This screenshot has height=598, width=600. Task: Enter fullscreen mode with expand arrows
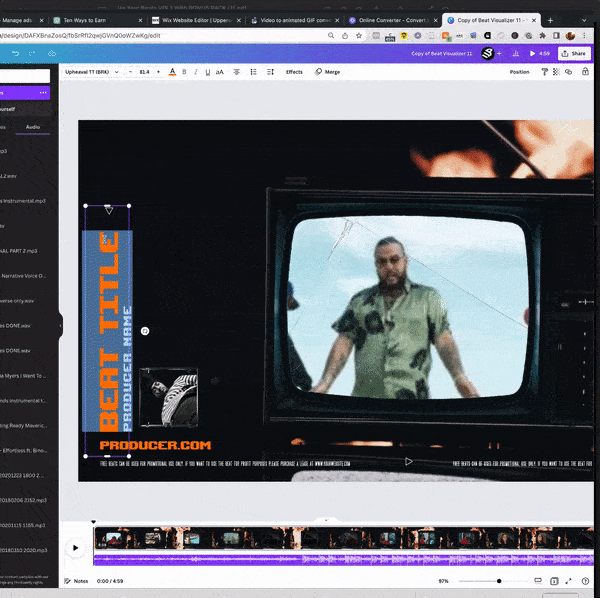(569, 581)
